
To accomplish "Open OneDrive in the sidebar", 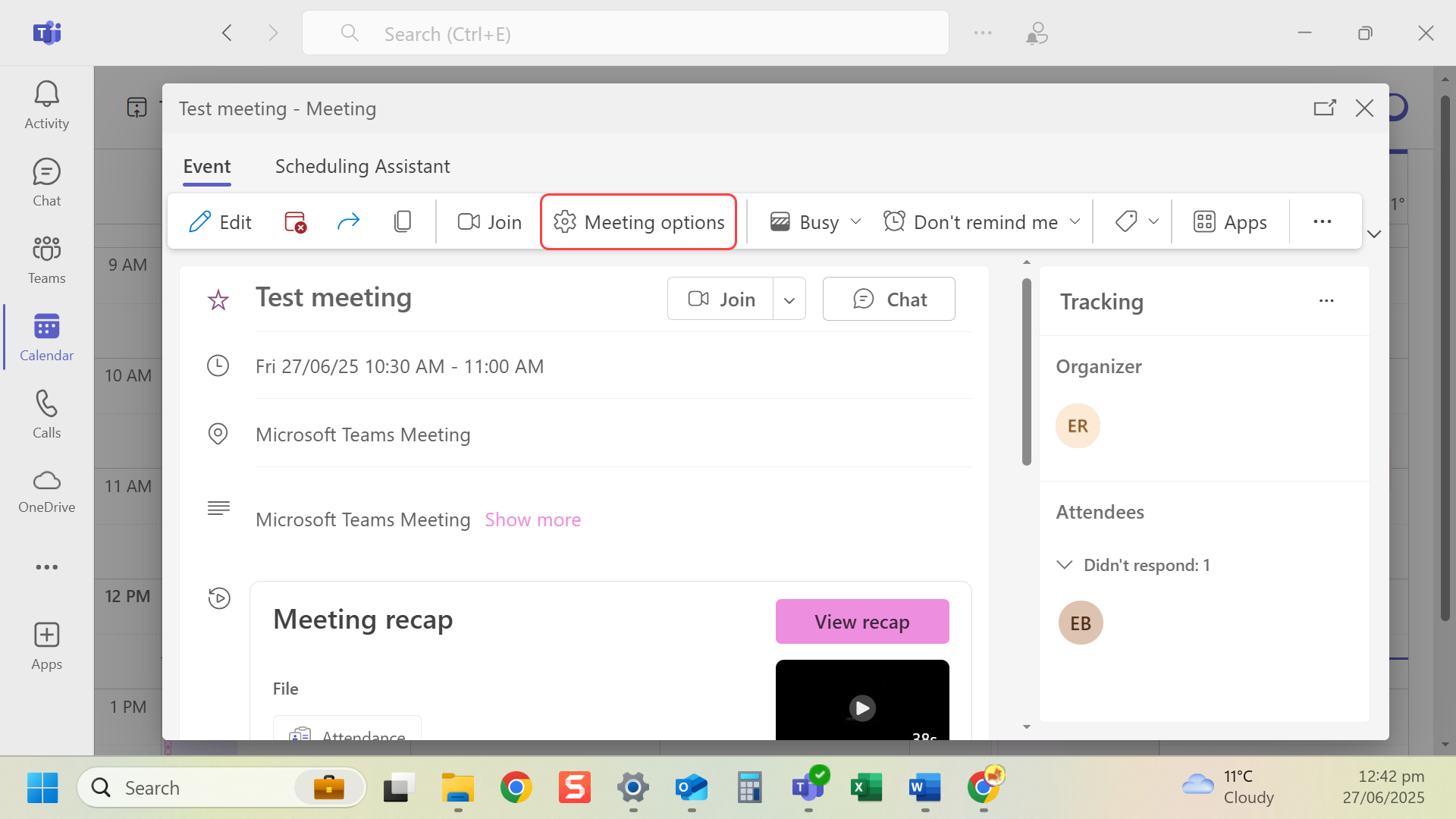I will click(x=46, y=491).
